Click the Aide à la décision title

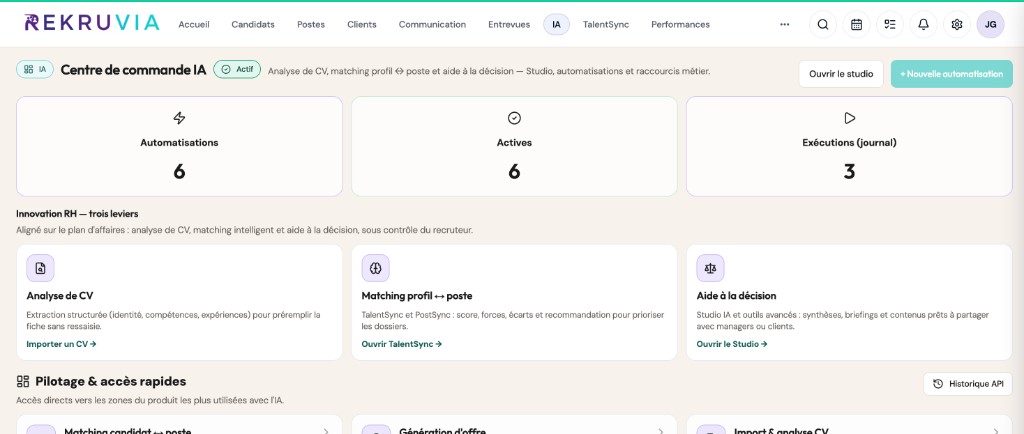[x=737, y=296]
